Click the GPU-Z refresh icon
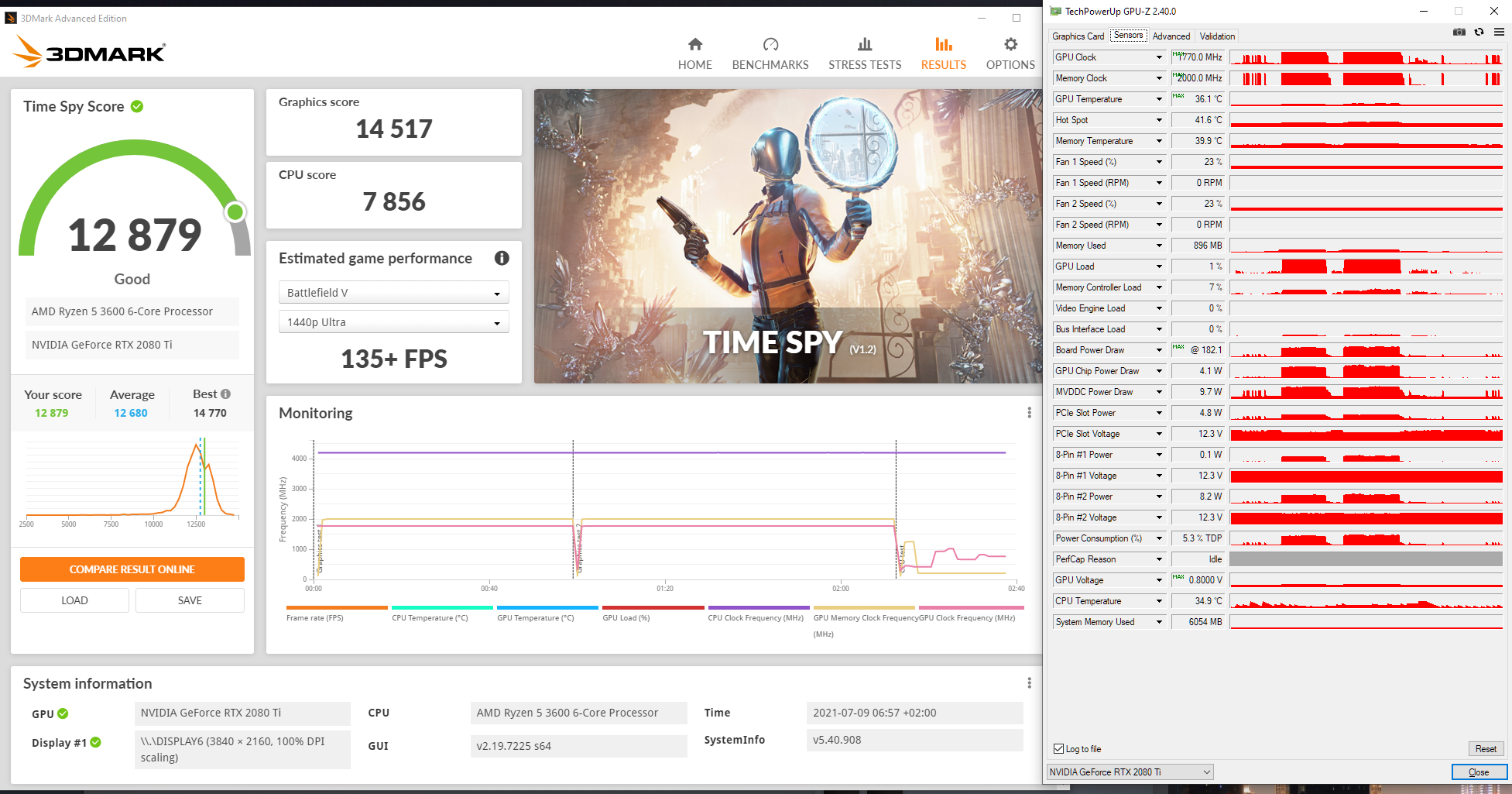The width and height of the screenshot is (1512, 794). point(1479,32)
